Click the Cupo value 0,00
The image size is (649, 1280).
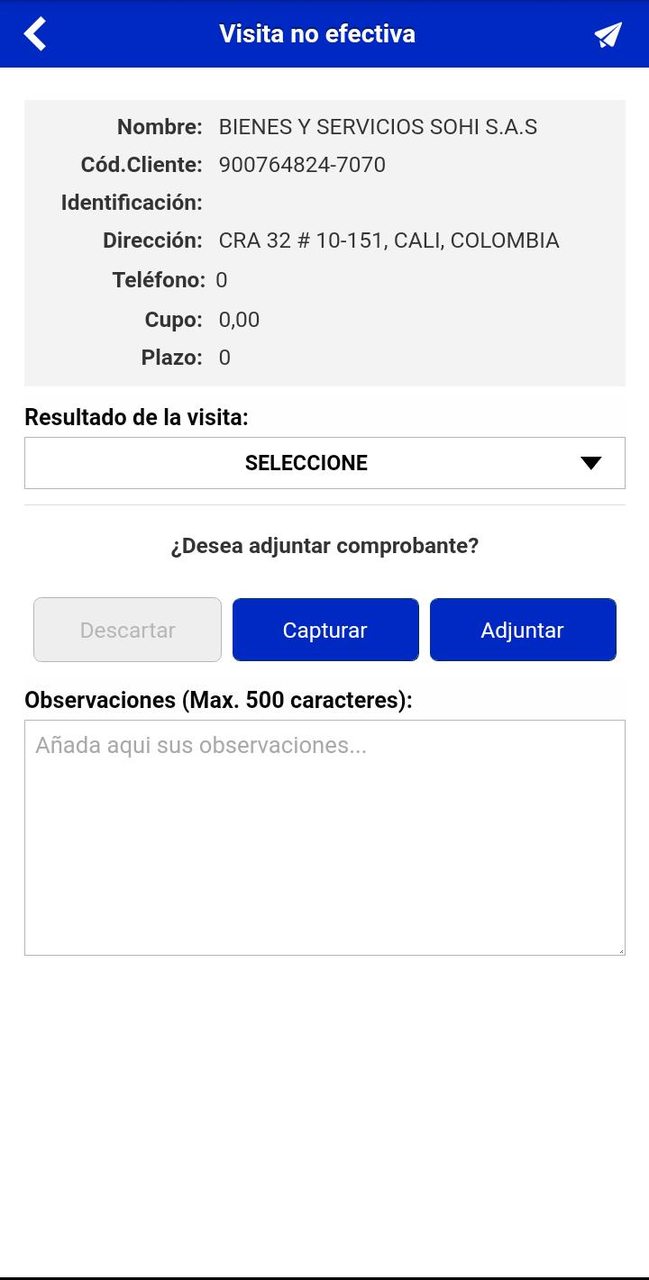239,320
